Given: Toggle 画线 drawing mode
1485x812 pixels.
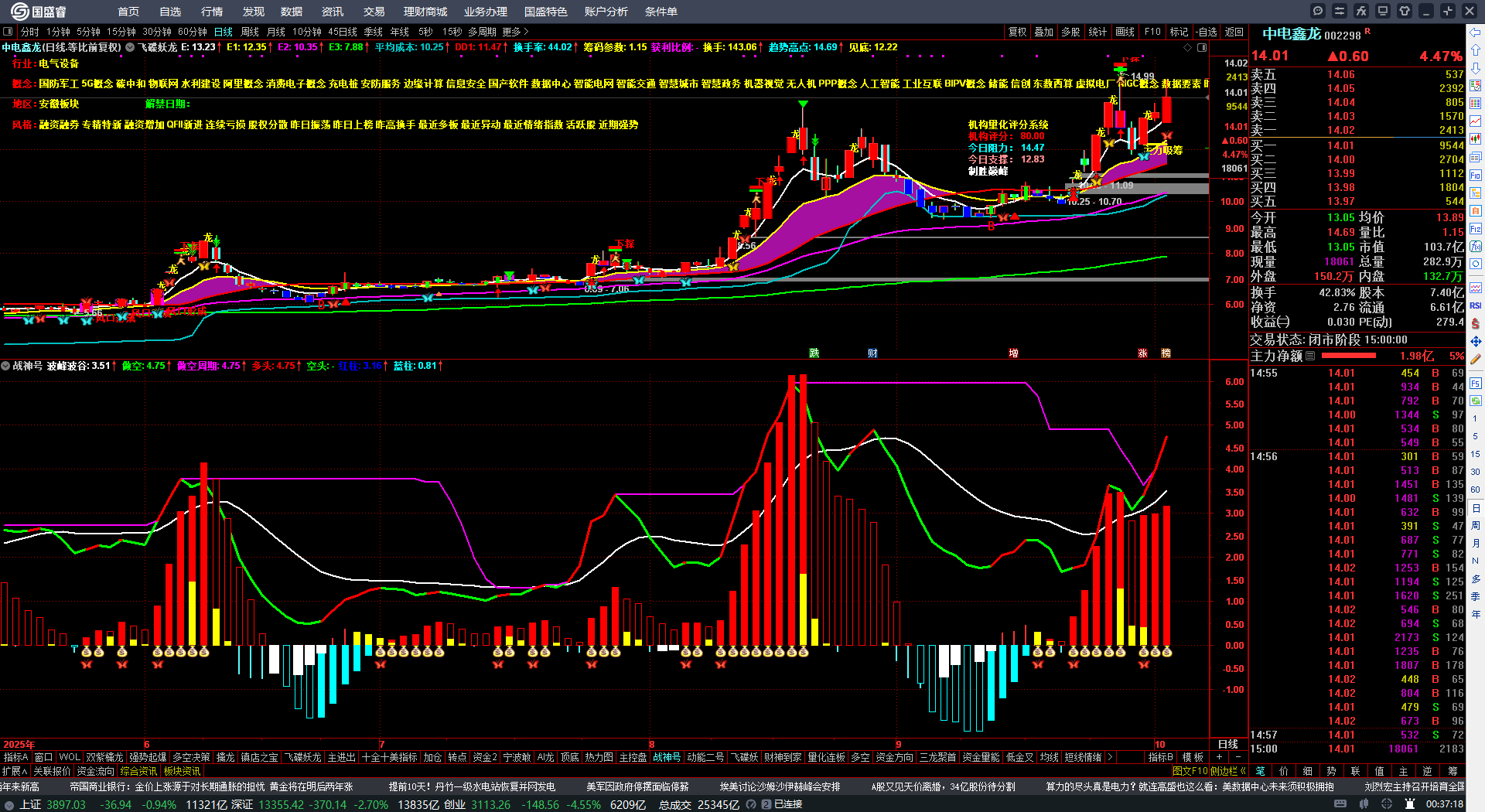Looking at the screenshot, I should (x=1125, y=32).
